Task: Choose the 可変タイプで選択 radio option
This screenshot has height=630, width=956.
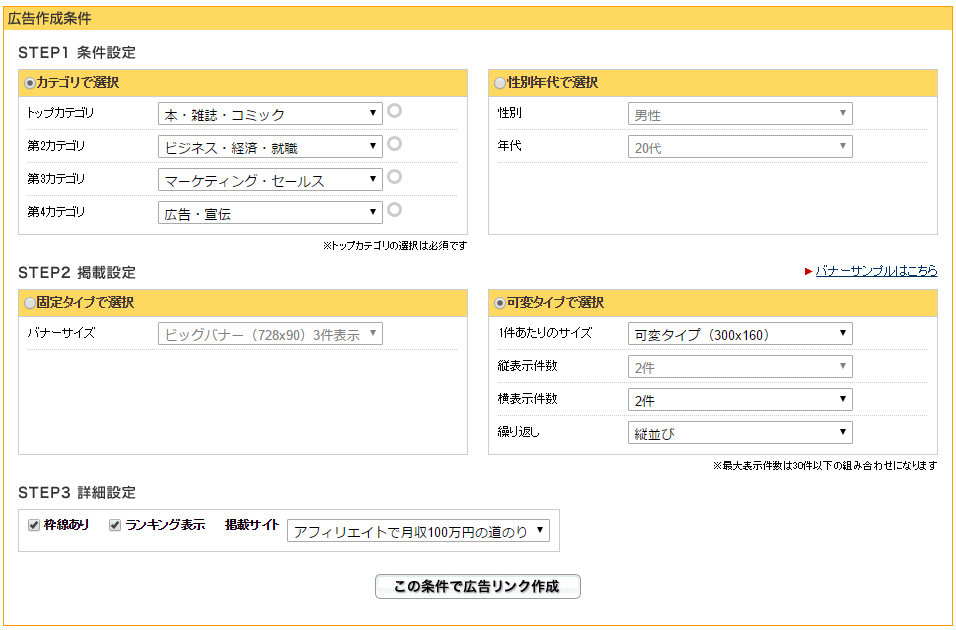Action: [x=500, y=303]
